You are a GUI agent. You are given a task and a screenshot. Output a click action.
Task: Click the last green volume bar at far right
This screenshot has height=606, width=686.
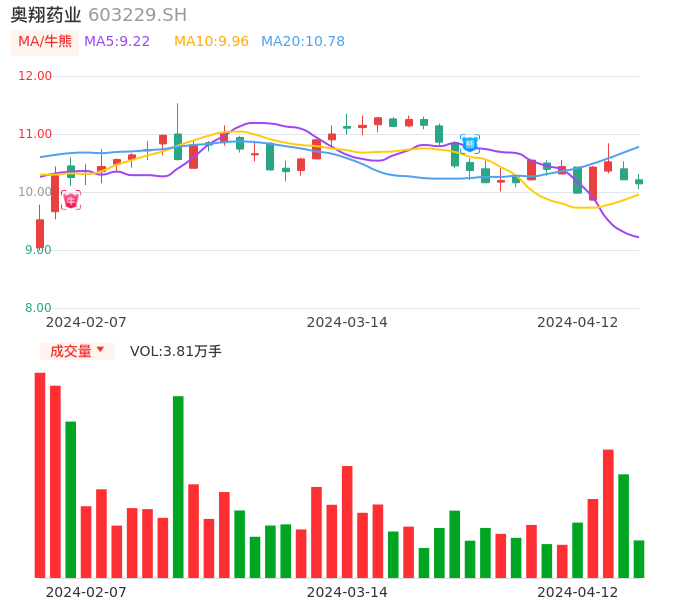click(x=639, y=559)
